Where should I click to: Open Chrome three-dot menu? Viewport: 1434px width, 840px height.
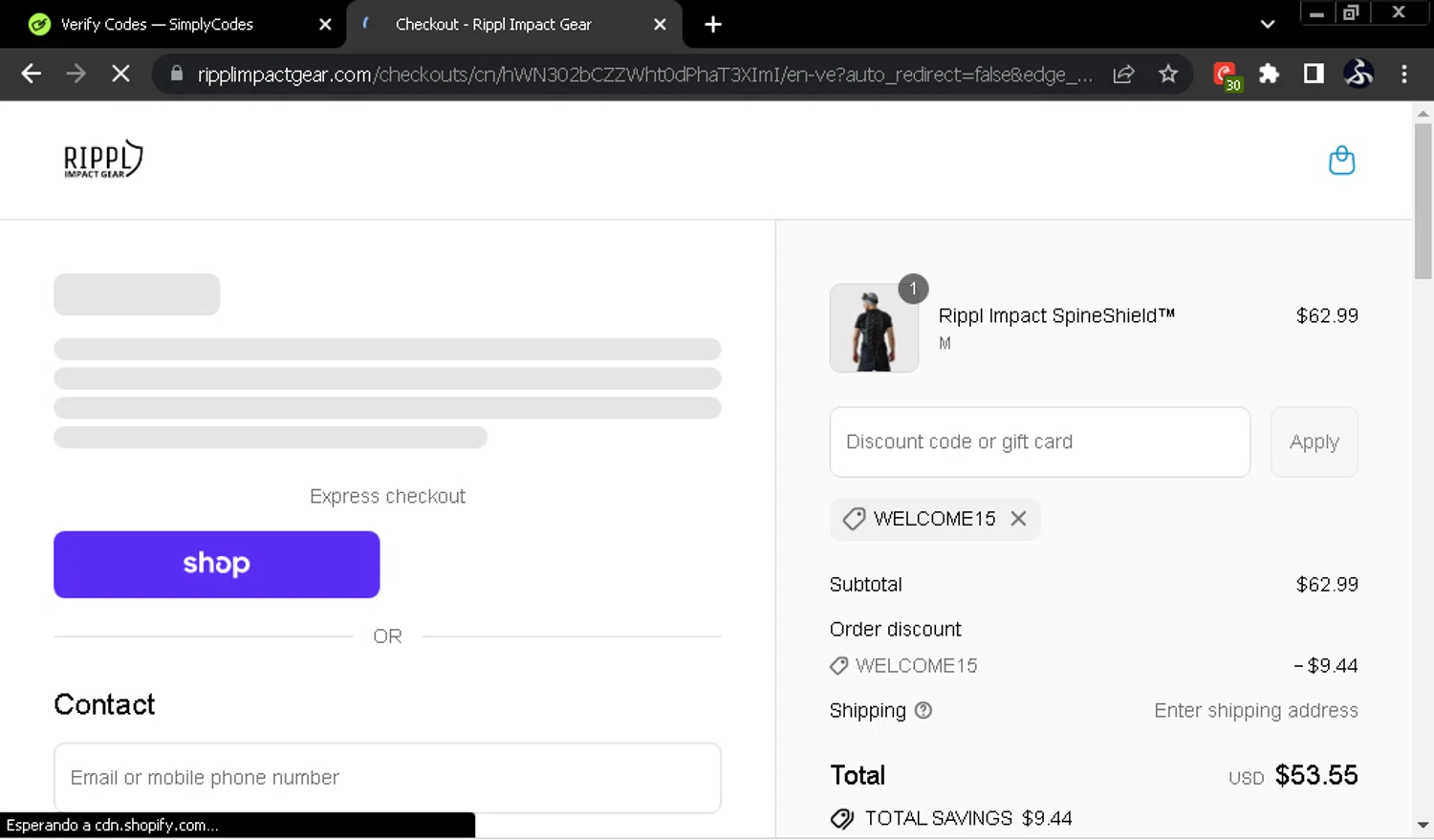pos(1403,74)
